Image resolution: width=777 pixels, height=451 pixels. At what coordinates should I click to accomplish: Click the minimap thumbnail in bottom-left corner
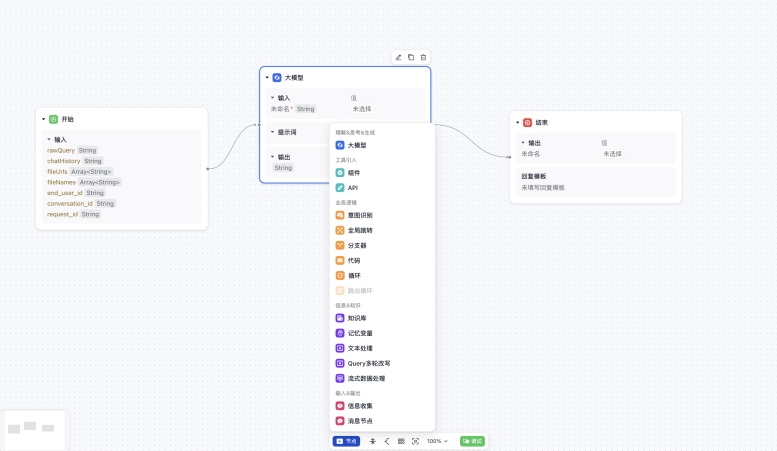click(34, 428)
